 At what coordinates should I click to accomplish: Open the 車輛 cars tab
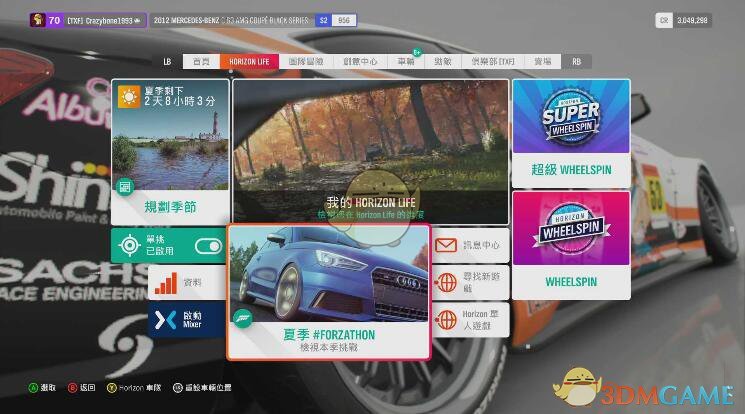(406, 62)
